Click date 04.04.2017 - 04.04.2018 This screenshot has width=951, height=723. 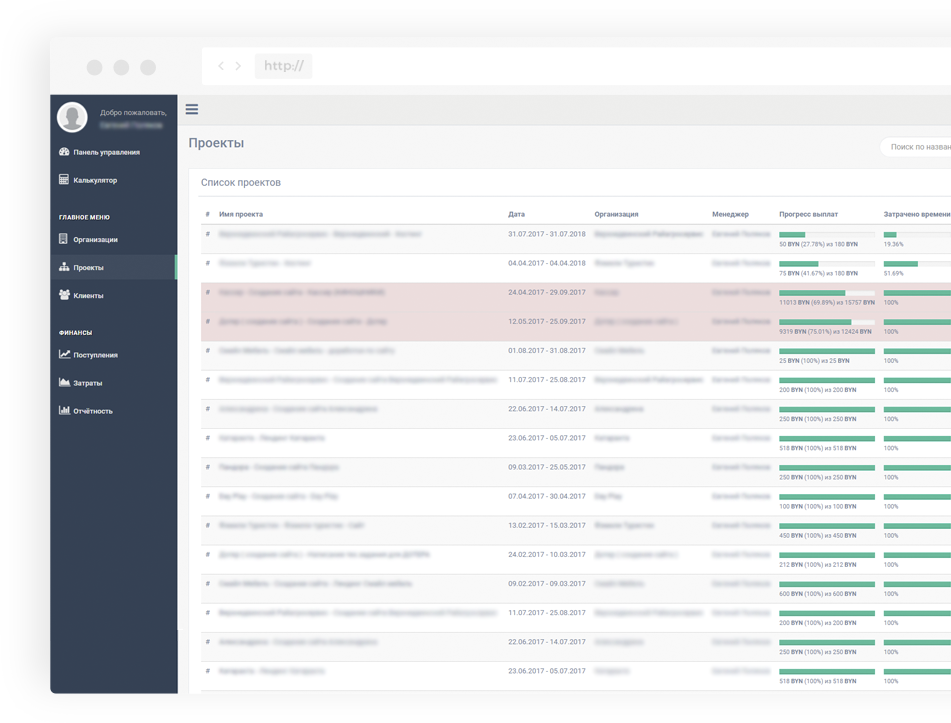pos(547,263)
